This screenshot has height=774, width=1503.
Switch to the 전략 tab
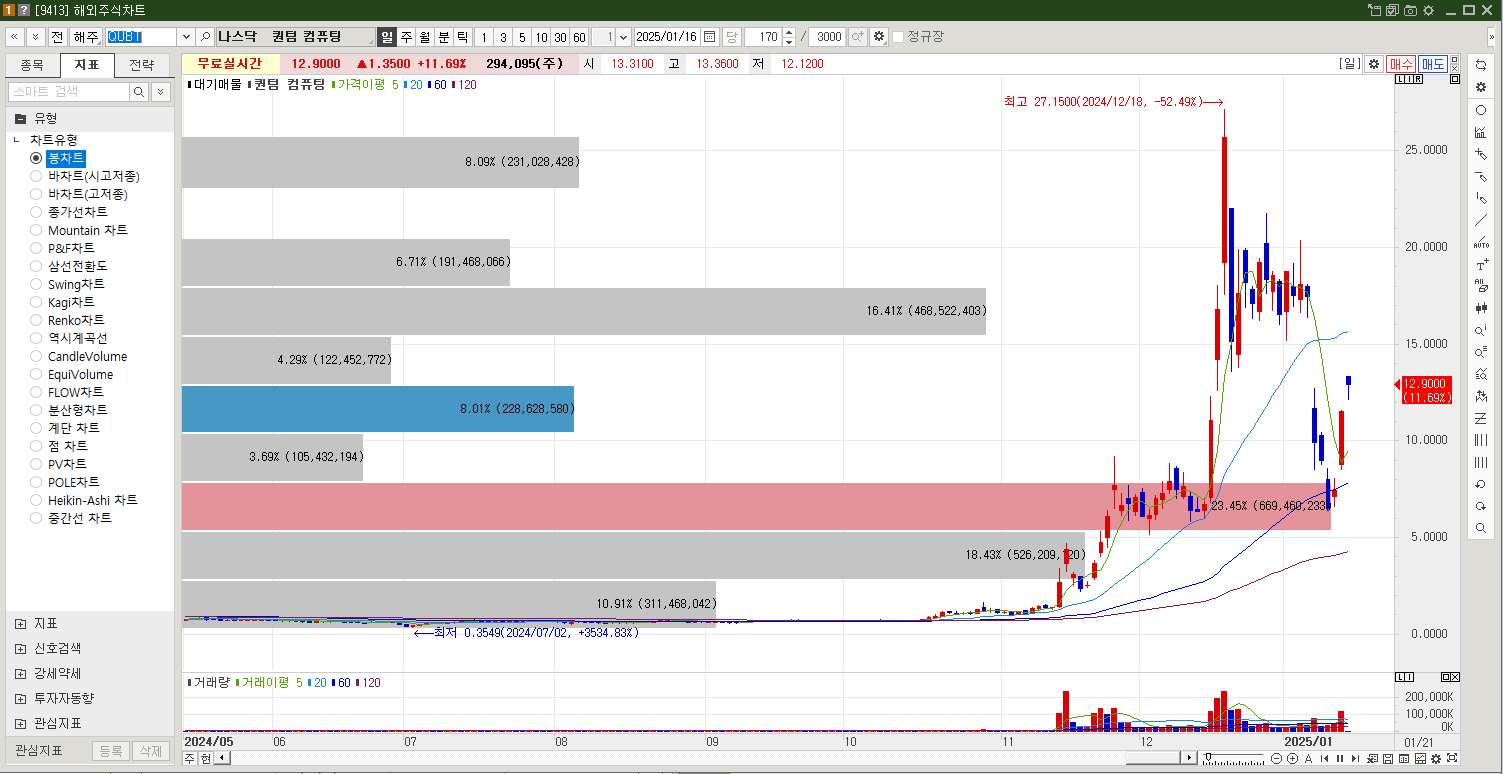[x=142, y=65]
